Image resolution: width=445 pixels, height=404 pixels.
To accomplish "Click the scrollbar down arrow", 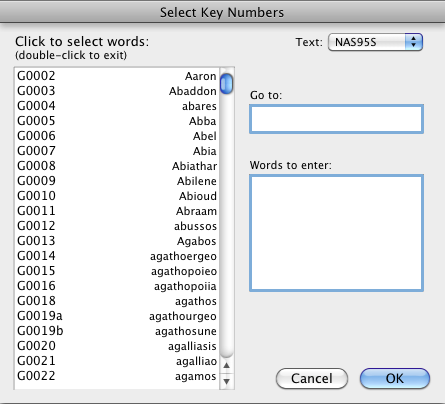I will pyautogui.click(x=227, y=381).
